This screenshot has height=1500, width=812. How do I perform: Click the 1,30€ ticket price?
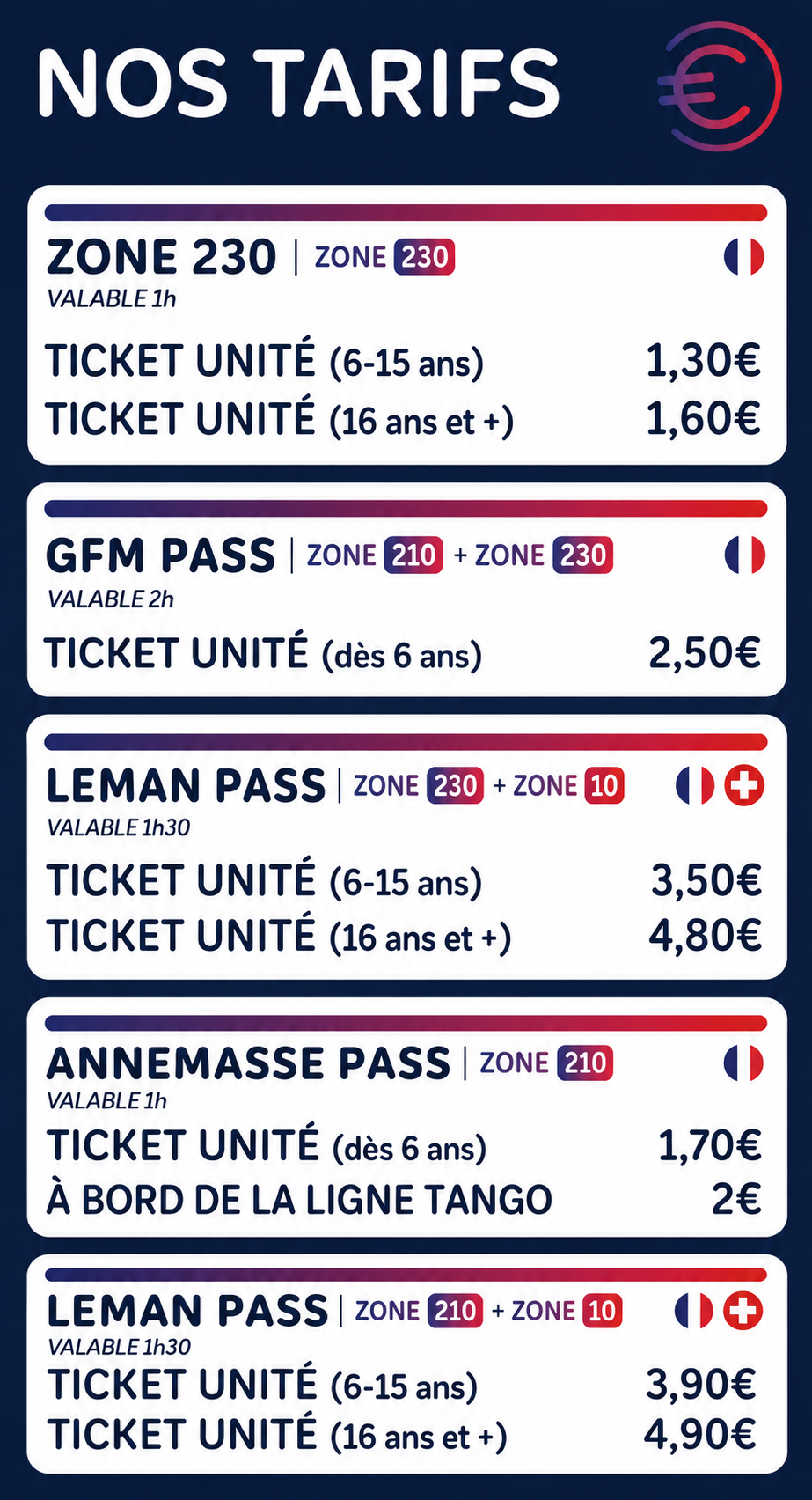(x=704, y=361)
